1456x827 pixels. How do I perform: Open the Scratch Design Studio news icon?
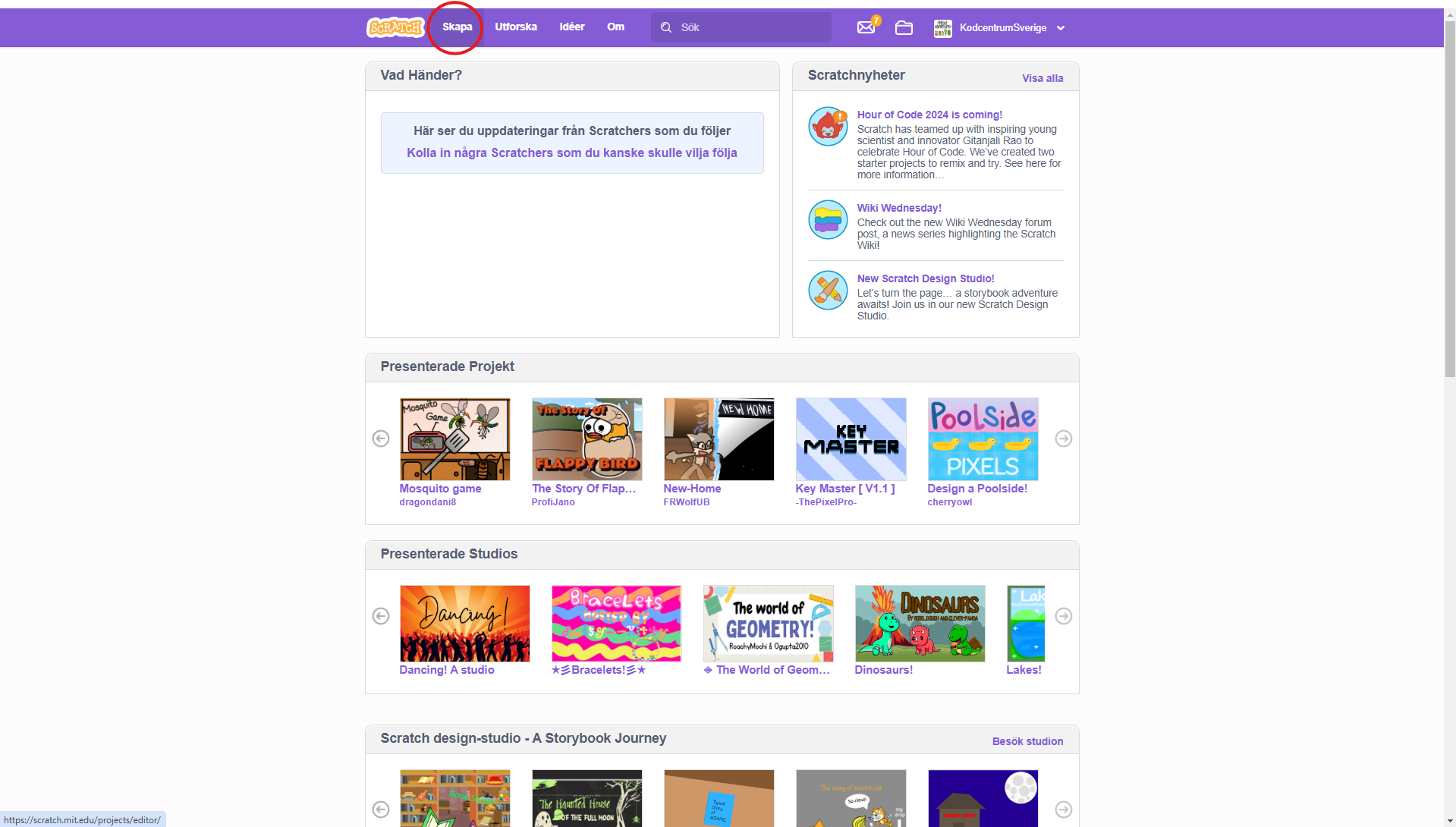click(828, 290)
